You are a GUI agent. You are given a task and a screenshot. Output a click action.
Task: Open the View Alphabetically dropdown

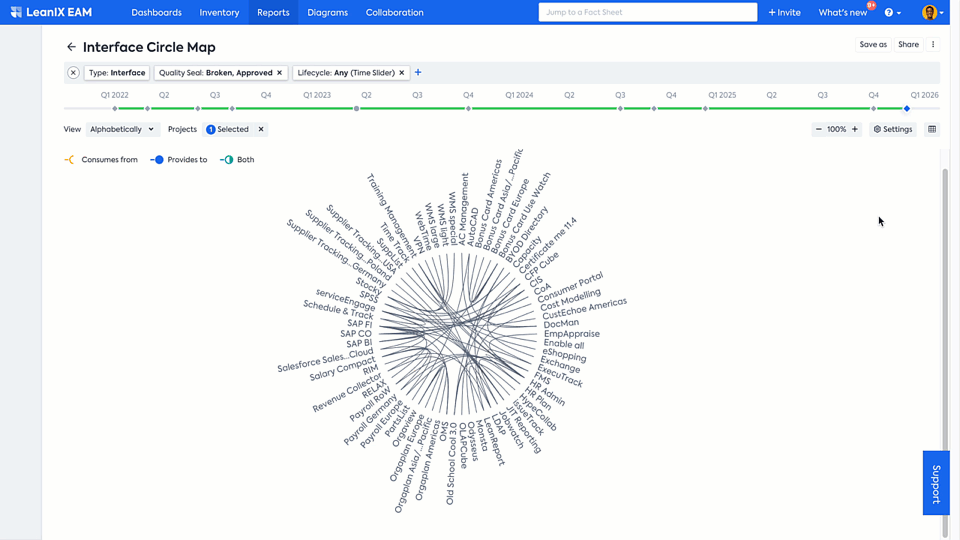coord(122,129)
